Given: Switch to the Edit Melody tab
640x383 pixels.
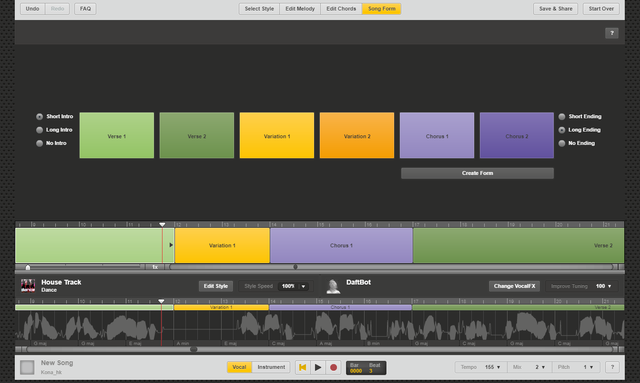Looking at the screenshot, I should coord(300,9).
